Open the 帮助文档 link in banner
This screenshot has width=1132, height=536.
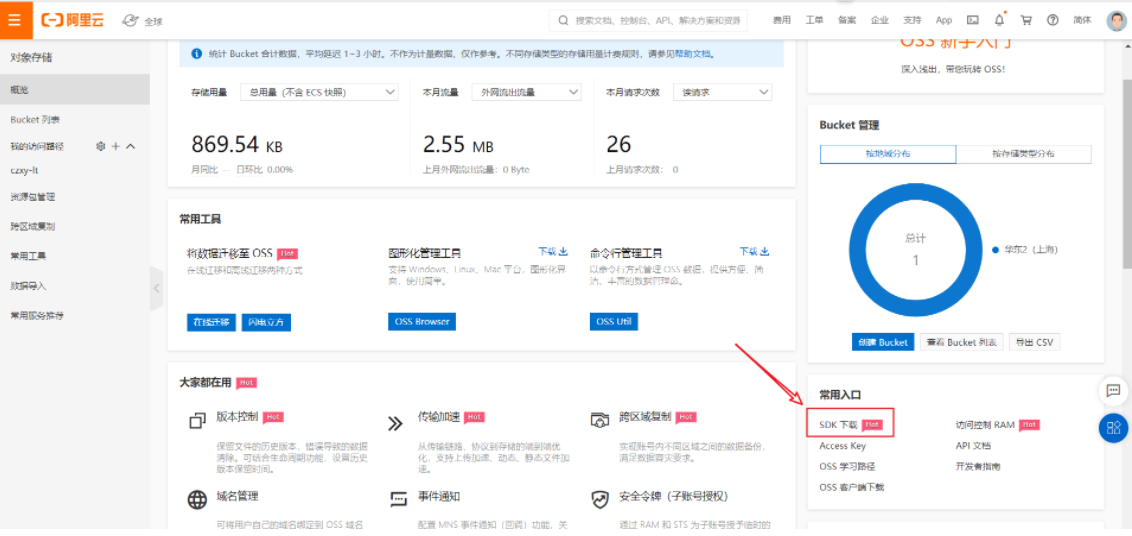(x=692, y=54)
